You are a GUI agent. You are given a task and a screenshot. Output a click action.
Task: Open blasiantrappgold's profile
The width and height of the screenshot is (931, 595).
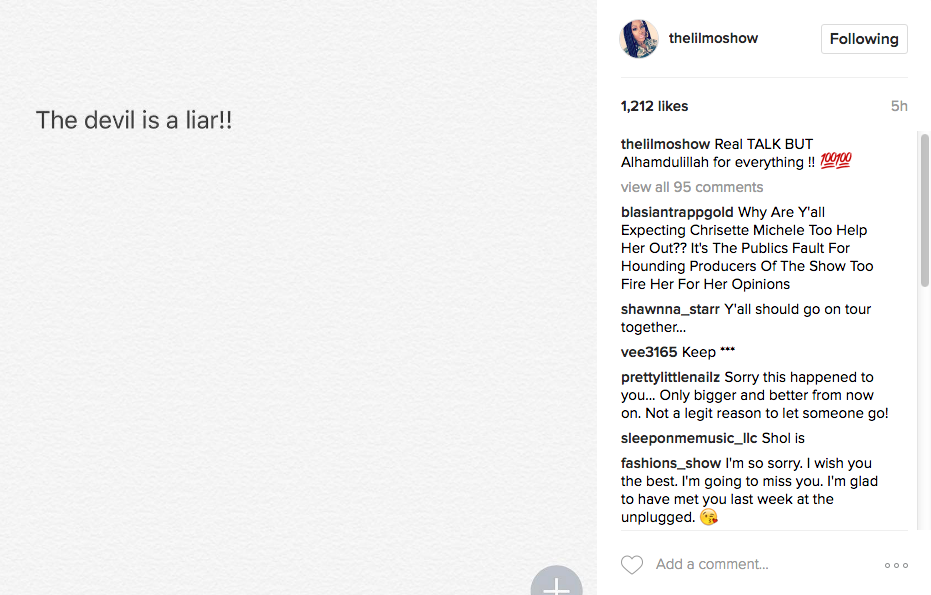point(677,212)
